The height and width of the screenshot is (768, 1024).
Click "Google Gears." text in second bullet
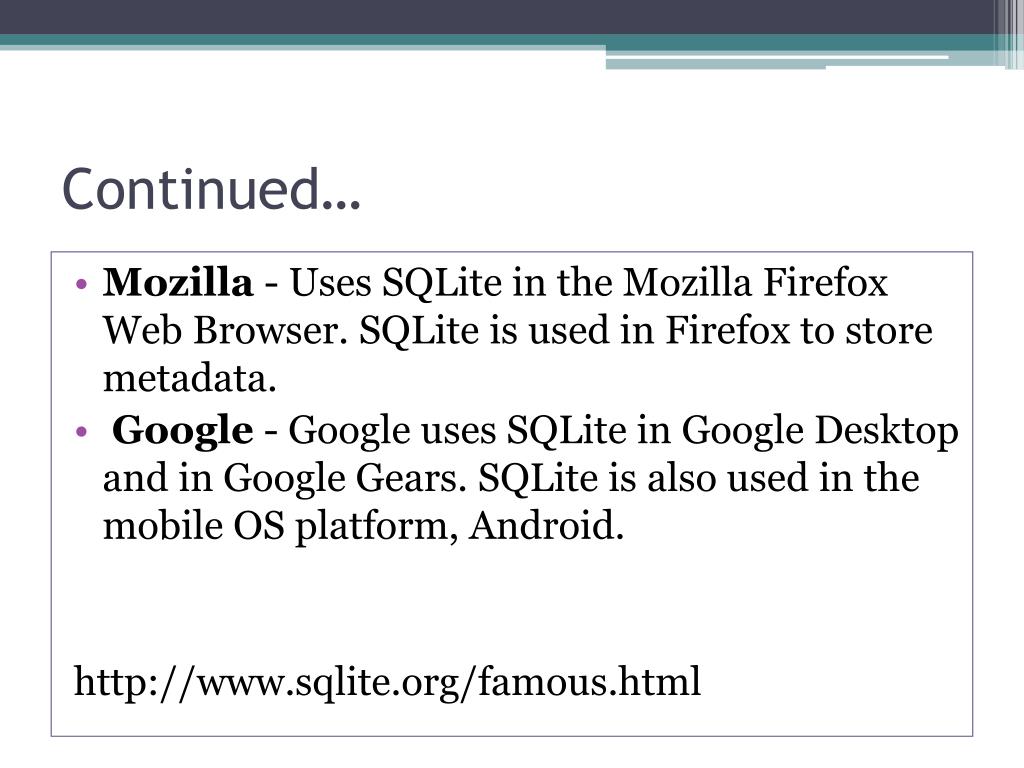345,480
